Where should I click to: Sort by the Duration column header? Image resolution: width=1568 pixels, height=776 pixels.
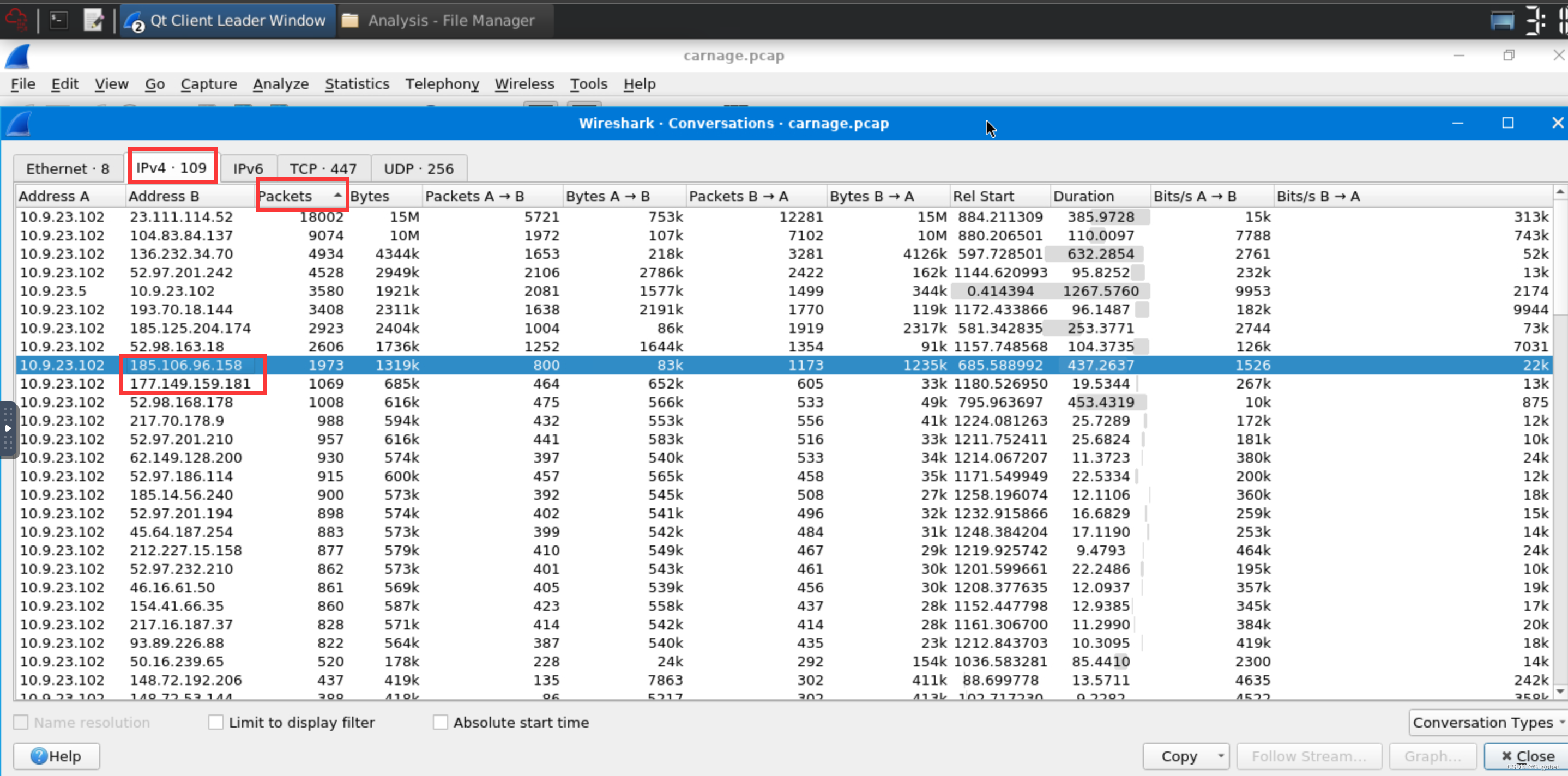point(1100,196)
